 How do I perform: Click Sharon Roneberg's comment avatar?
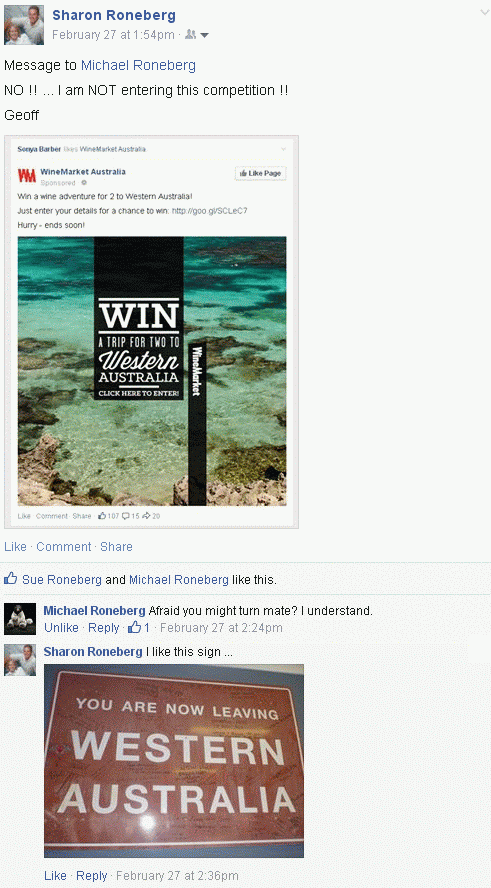(x=20, y=660)
